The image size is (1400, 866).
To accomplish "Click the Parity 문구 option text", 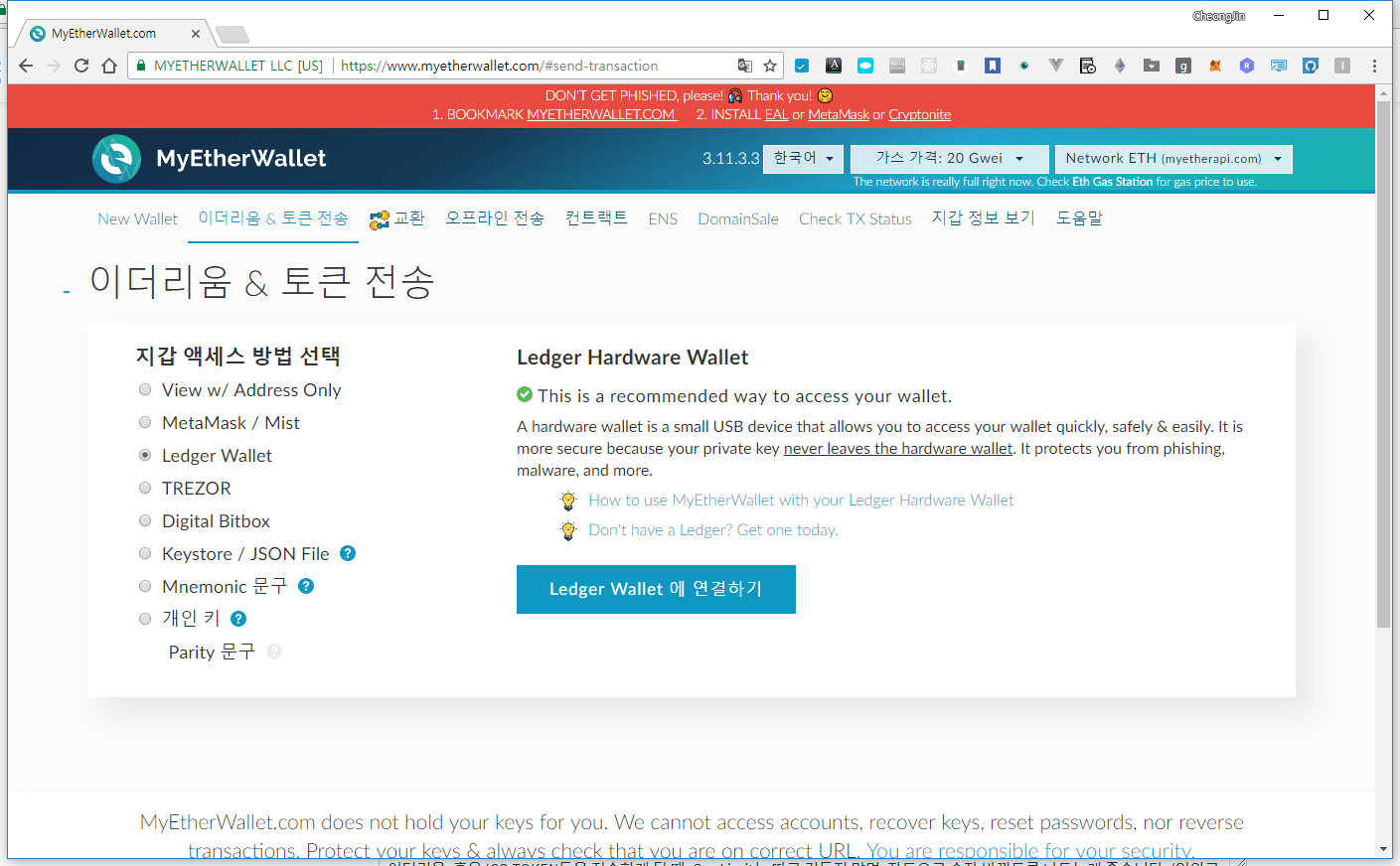I will (212, 652).
